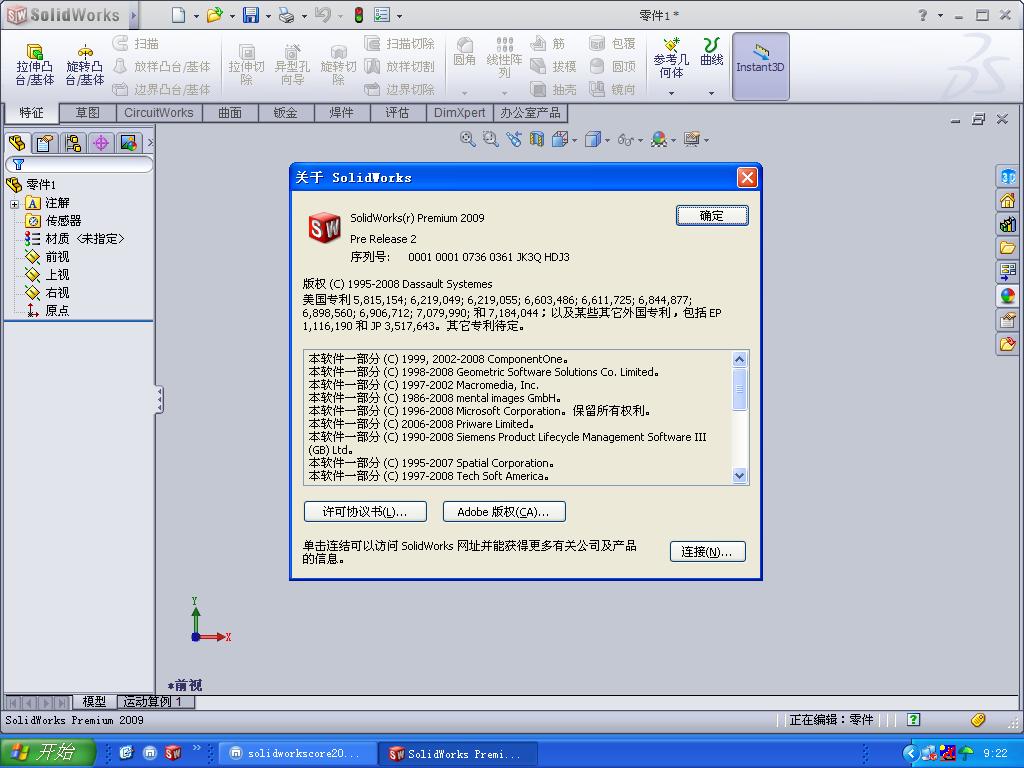1024x768 pixels.
Task: Switch to the CircuitWorks tab
Action: 159,113
